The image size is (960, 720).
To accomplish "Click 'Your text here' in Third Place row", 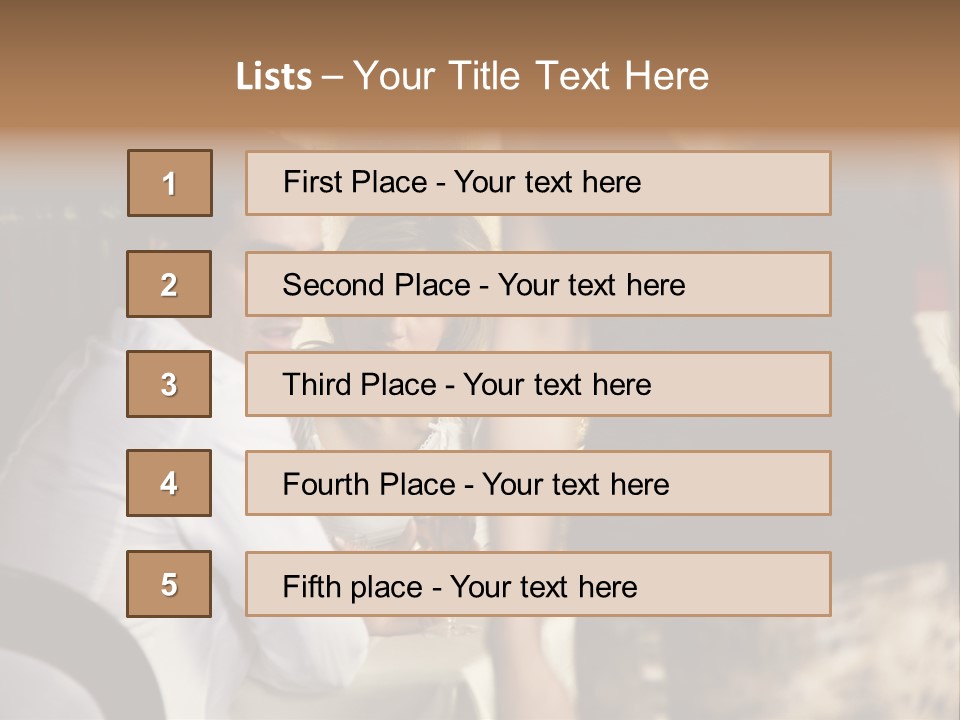I will click(x=557, y=385).
